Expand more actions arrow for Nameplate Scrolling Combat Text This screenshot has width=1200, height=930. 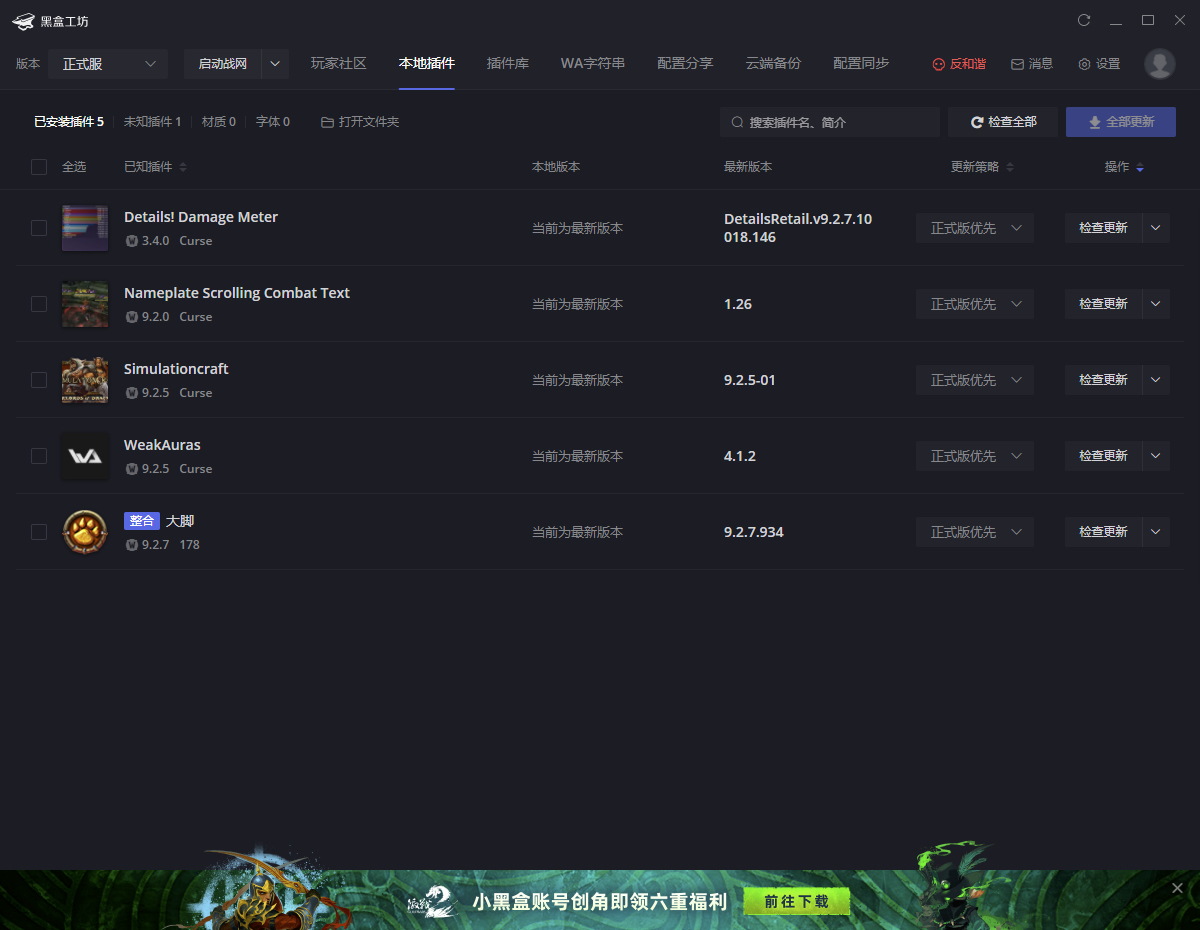[1156, 304]
